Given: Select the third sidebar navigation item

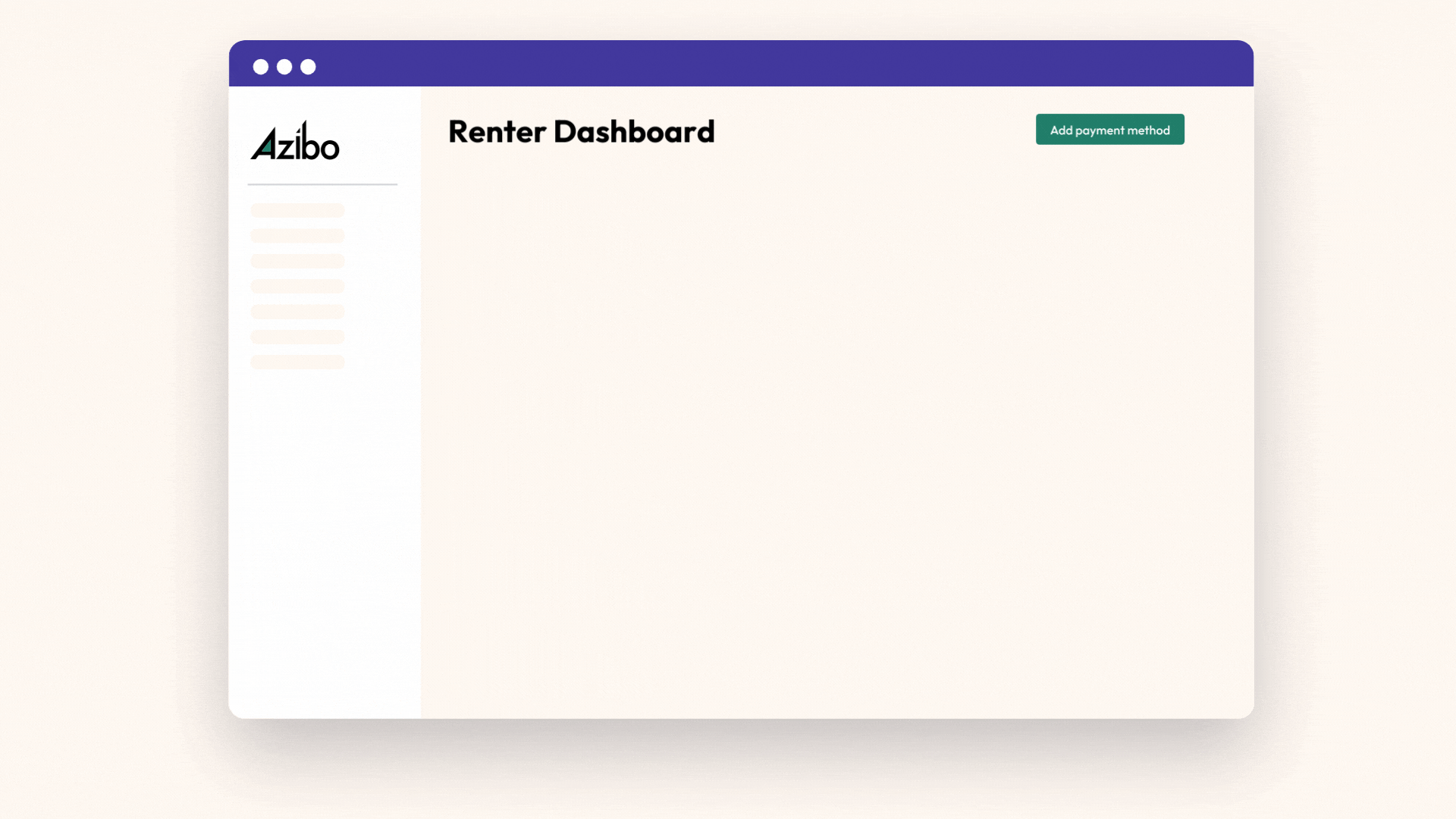Looking at the screenshot, I should (x=296, y=261).
